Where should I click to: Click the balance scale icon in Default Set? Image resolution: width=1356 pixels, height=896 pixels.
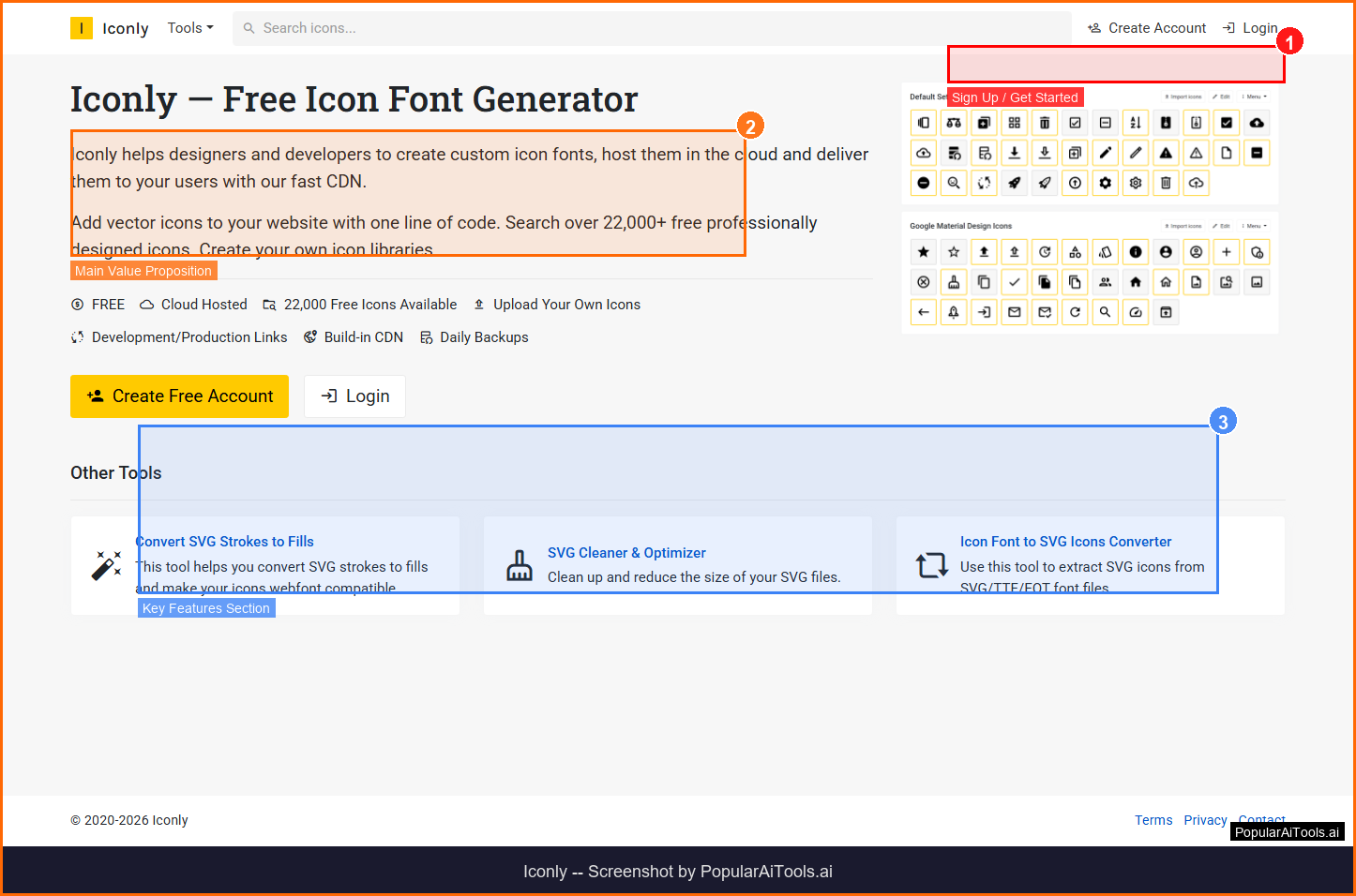tap(954, 123)
